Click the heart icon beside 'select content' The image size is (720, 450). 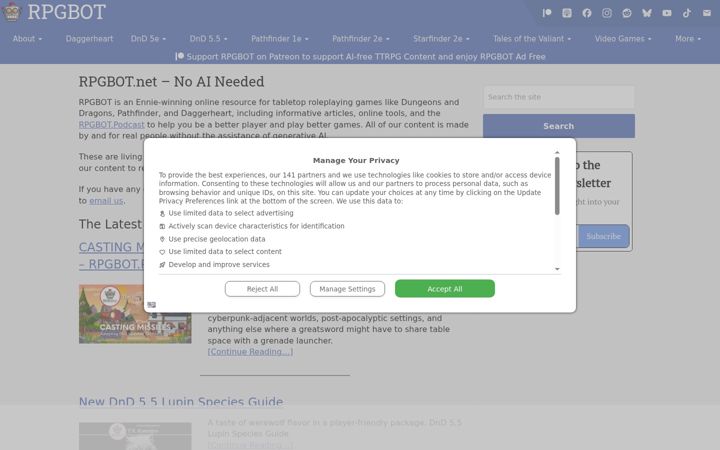(162, 252)
